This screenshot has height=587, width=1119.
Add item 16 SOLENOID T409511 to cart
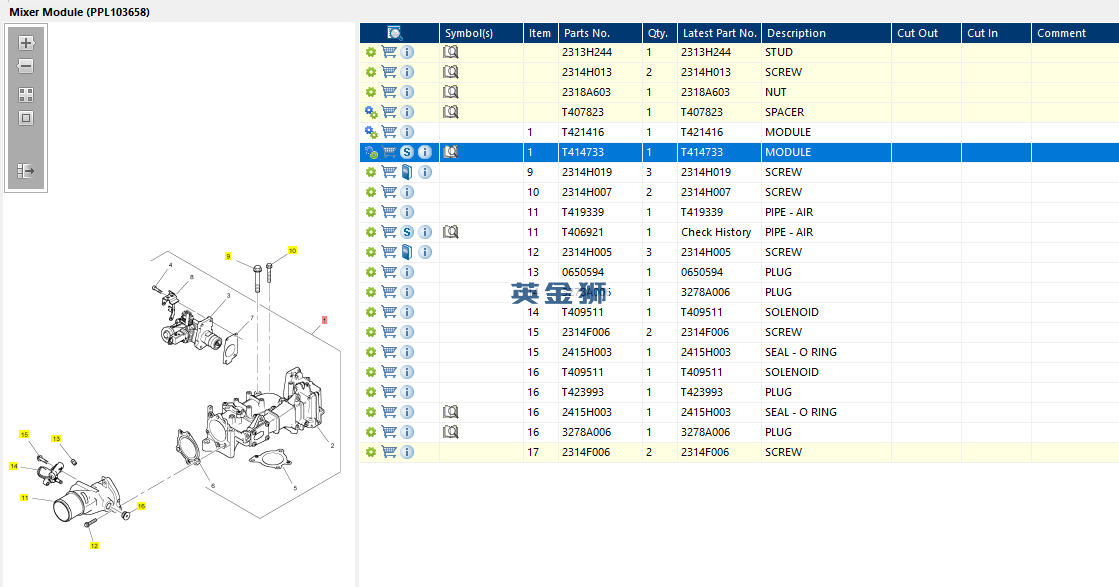389,372
